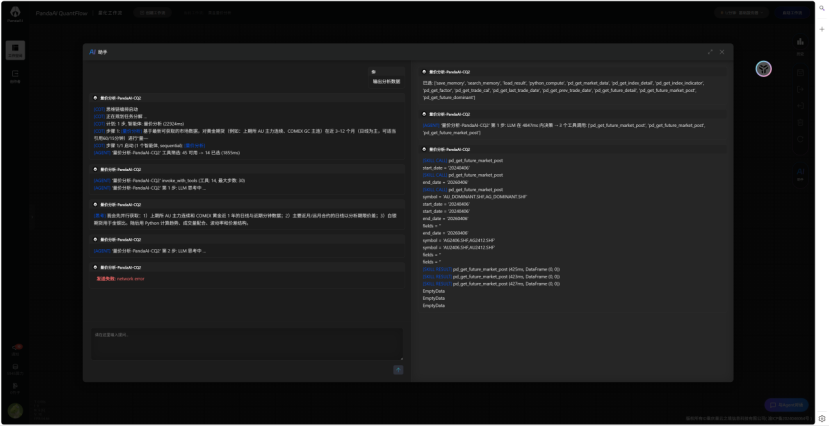This screenshot has width=830, height=427.
Task: Expand the AI assistant dialog to fullscreen
Action: pos(710,51)
